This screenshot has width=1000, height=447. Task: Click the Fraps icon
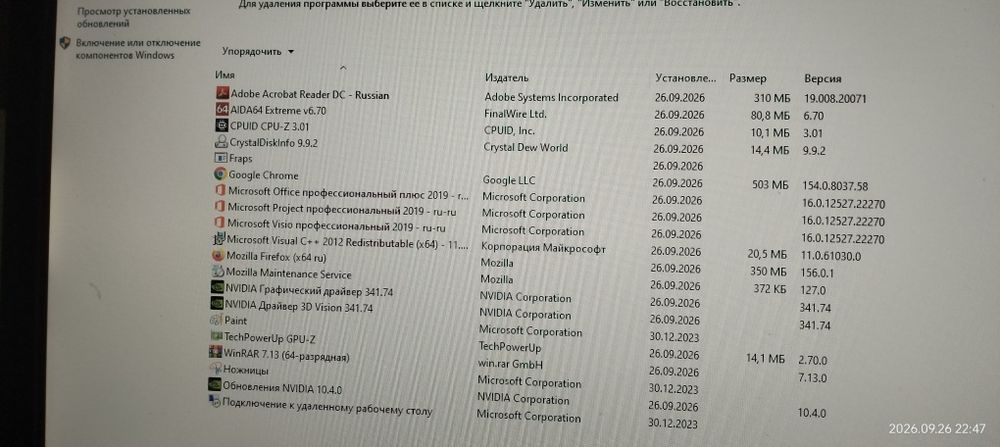(x=221, y=158)
